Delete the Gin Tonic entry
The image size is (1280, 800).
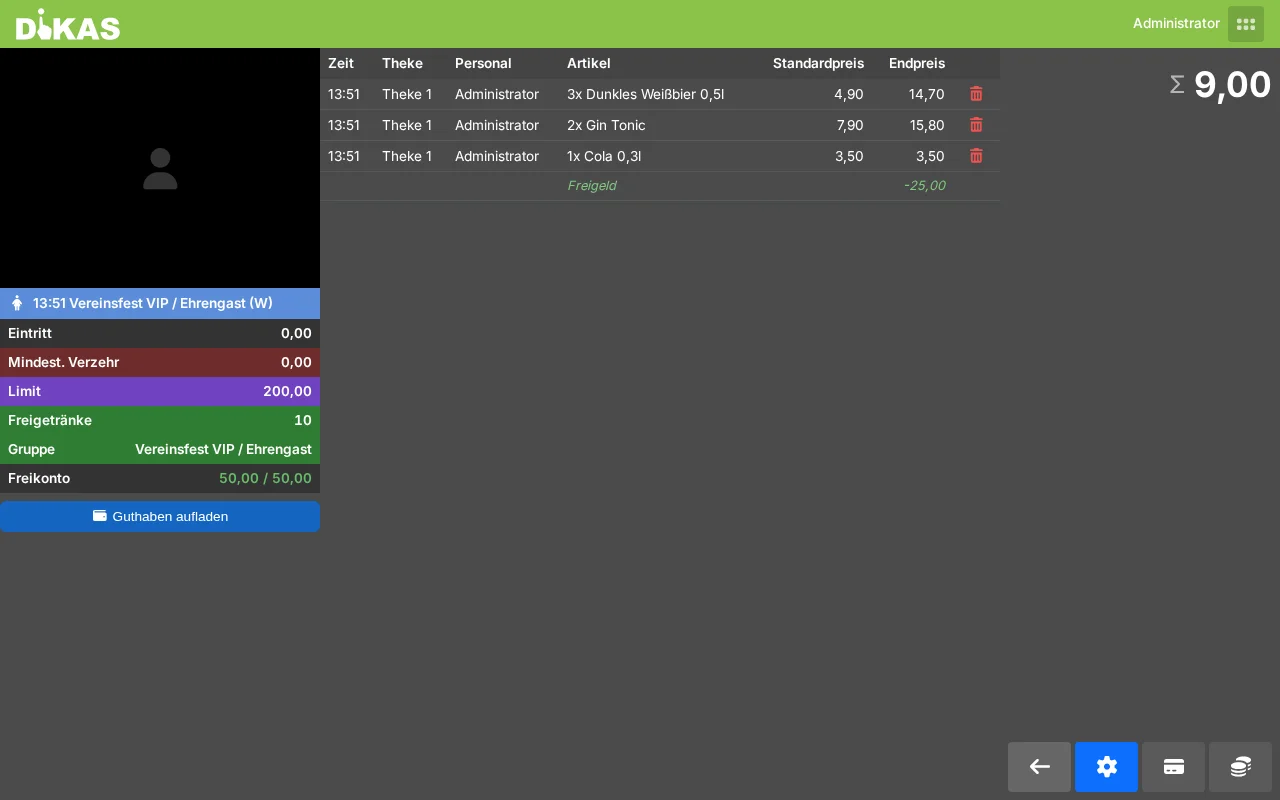pyautogui.click(x=976, y=125)
